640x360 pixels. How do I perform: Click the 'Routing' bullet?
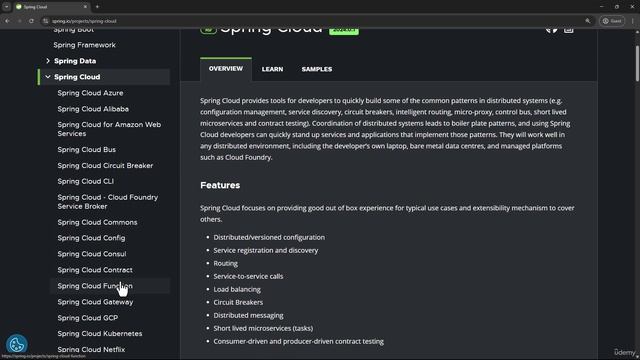(225, 263)
